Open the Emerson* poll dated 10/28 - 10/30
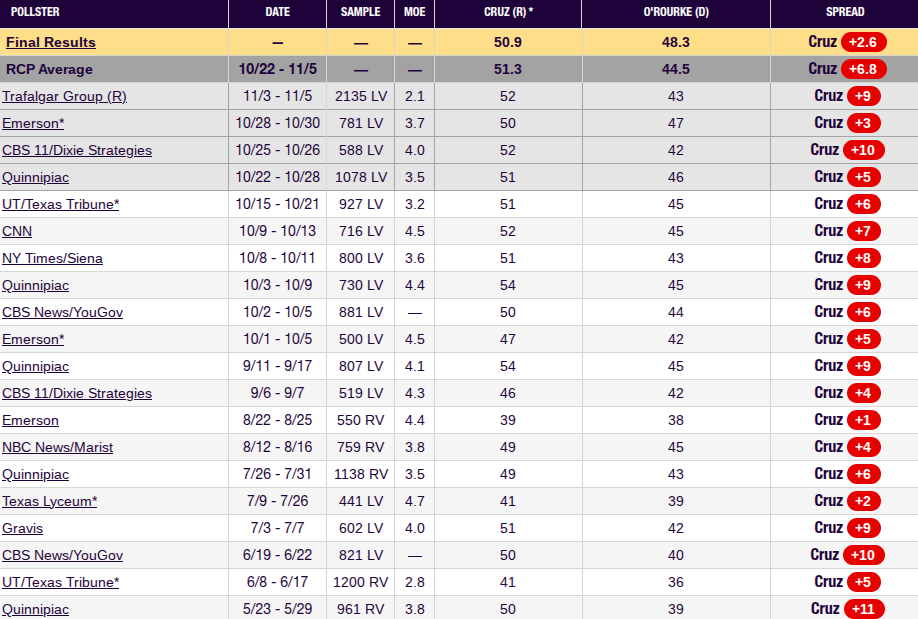Viewport: 918px width, 619px height. 33,123
